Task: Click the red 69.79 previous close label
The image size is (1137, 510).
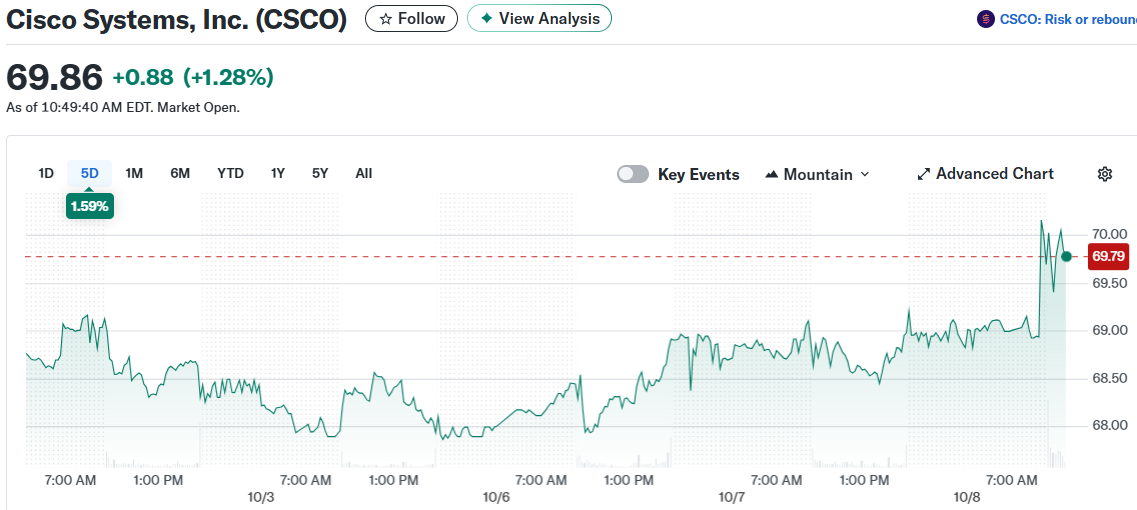Action: [1108, 257]
